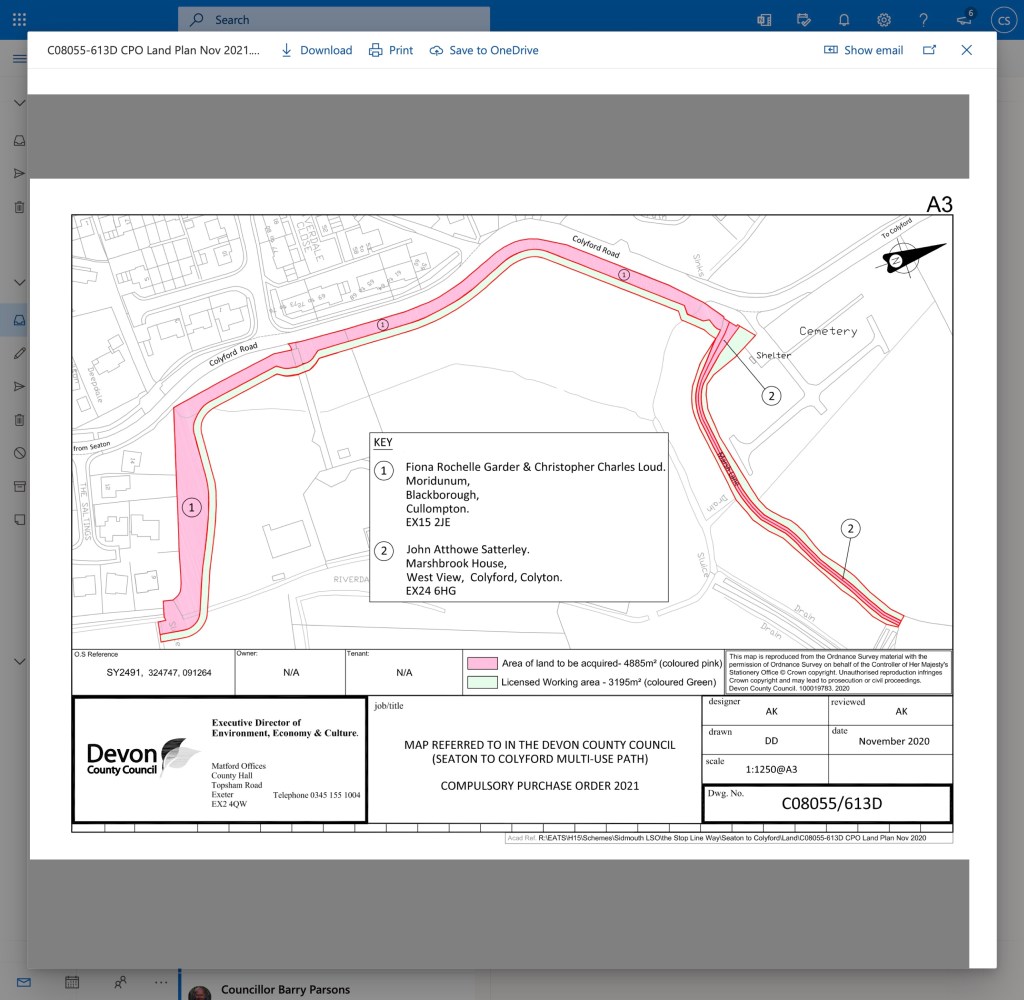Image resolution: width=1024 pixels, height=1000 pixels.
Task: Open Settings with the gear icon
Action: [884, 20]
